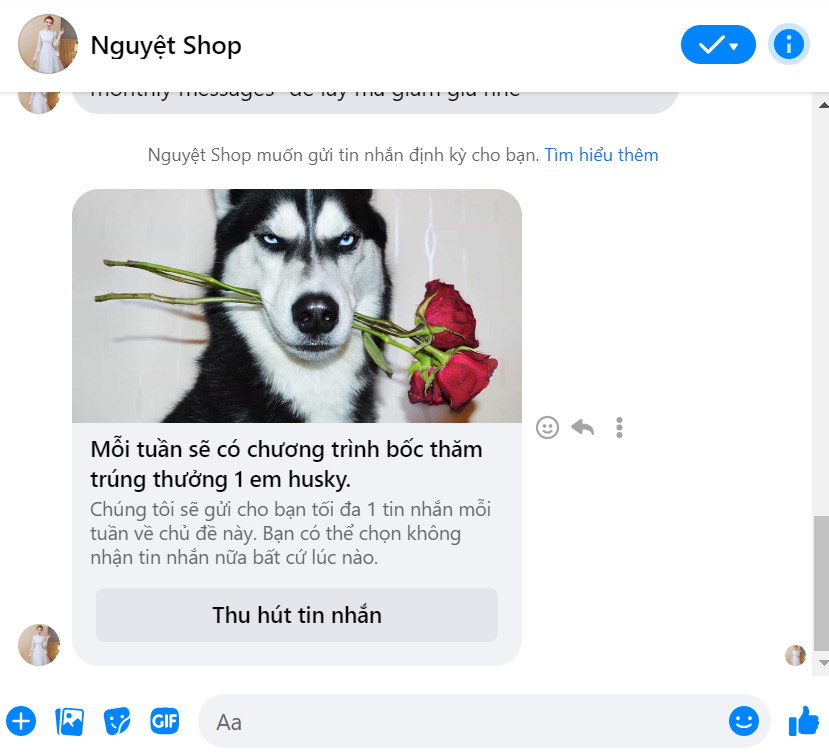
Task: Click Nguyệt Shop profile picture in header
Action: (48, 45)
